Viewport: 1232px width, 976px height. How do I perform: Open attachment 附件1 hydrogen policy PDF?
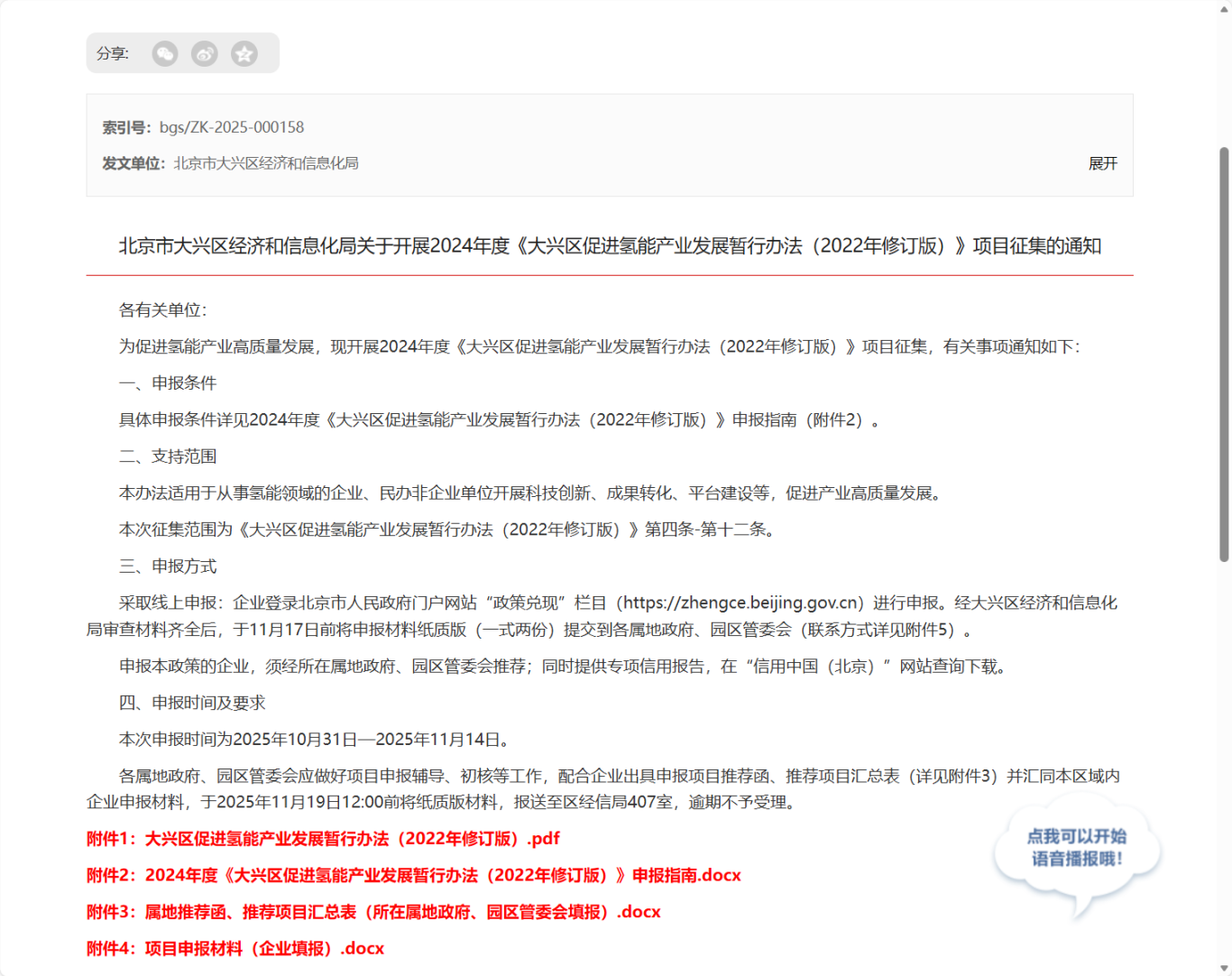point(322,838)
